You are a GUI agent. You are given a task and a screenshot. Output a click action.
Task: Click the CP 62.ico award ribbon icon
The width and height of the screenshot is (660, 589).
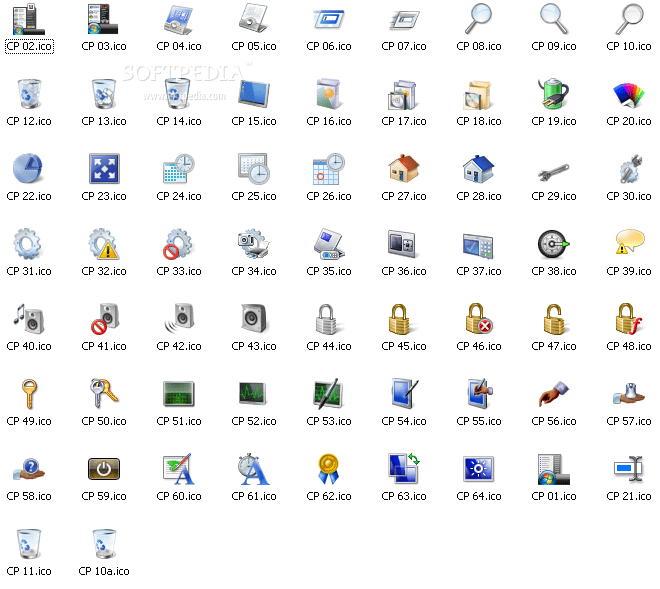pyautogui.click(x=328, y=469)
